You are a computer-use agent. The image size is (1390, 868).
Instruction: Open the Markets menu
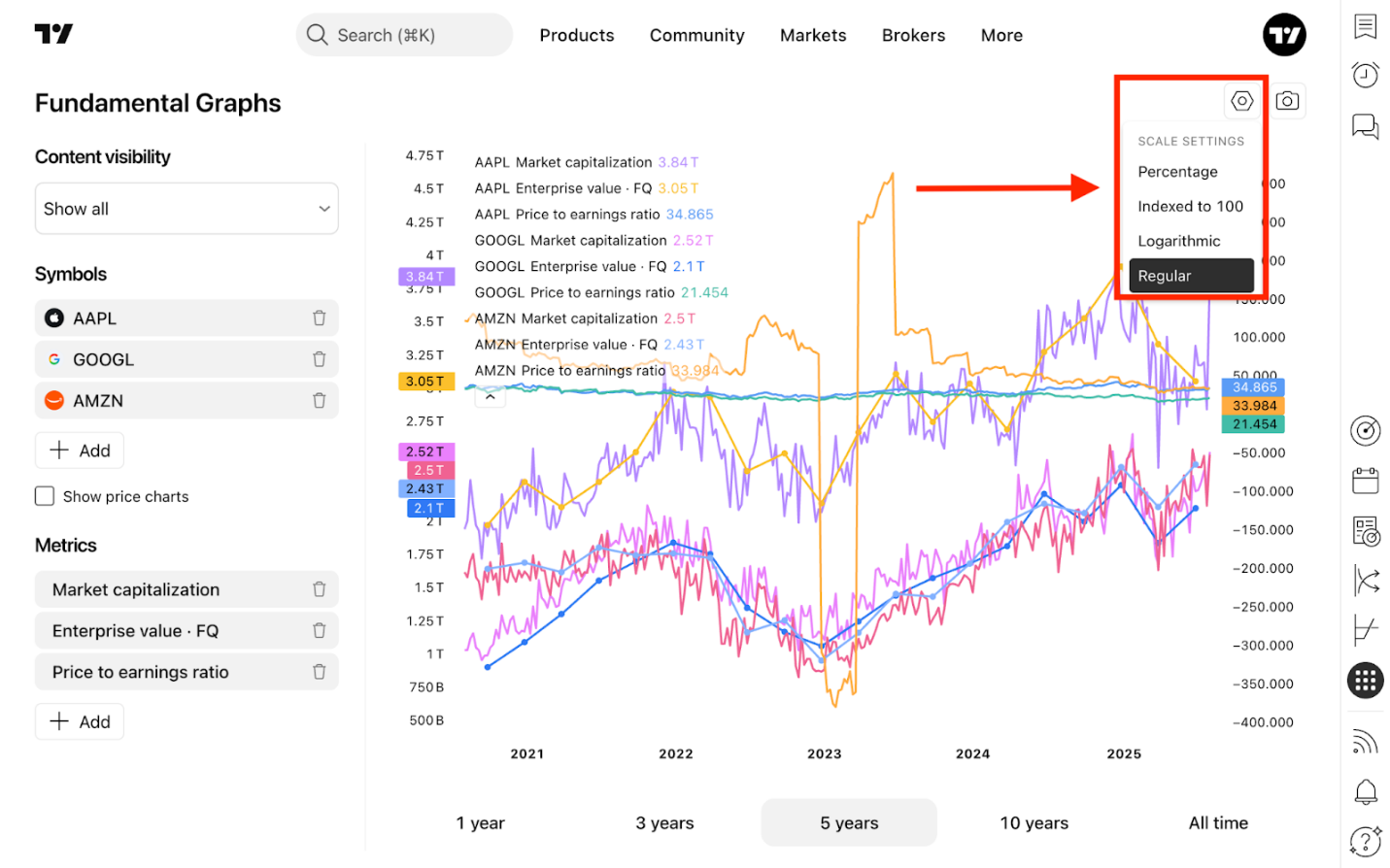pyautogui.click(x=813, y=35)
